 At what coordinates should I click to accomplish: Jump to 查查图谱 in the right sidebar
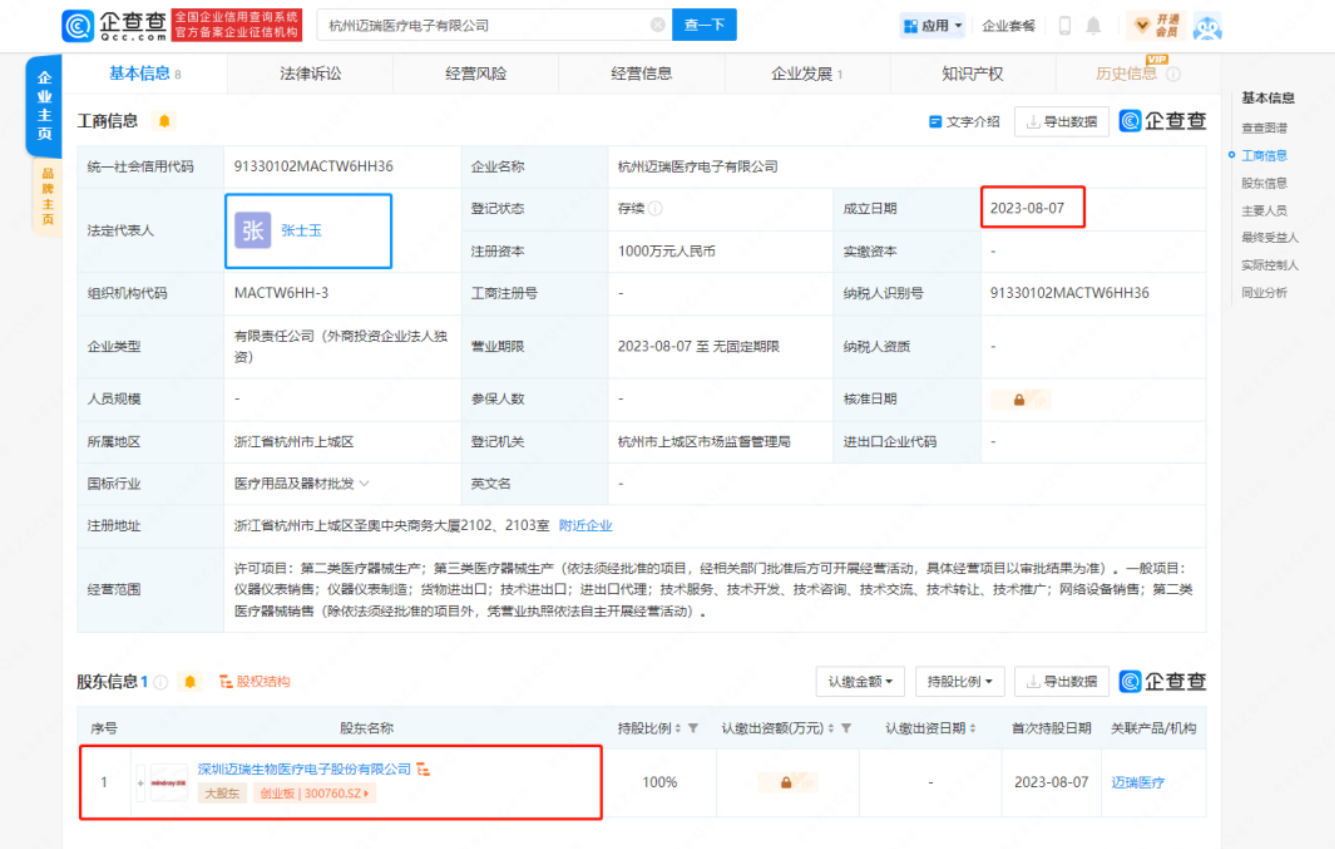click(1265, 128)
